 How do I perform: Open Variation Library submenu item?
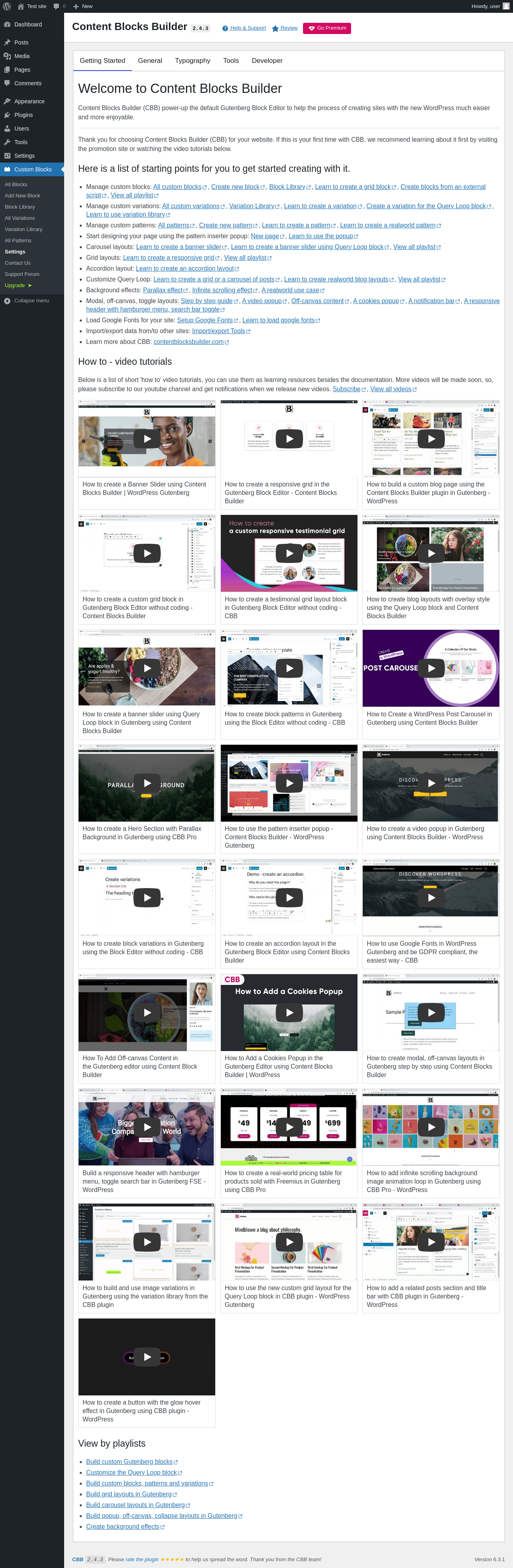pos(24,229)
